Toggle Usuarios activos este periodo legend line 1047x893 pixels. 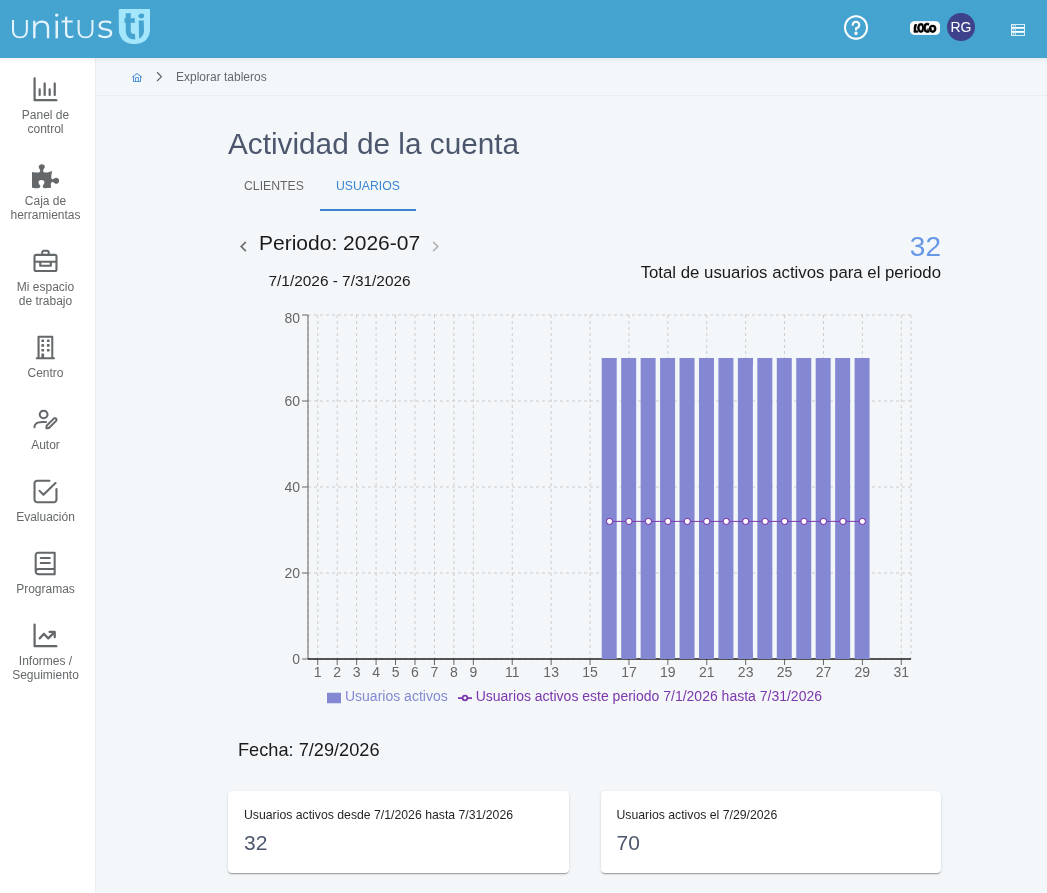coord(640,697)
